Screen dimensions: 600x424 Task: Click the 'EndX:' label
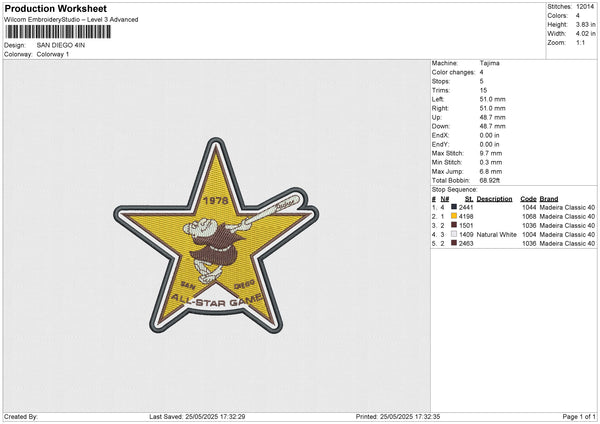click(440, 135)
